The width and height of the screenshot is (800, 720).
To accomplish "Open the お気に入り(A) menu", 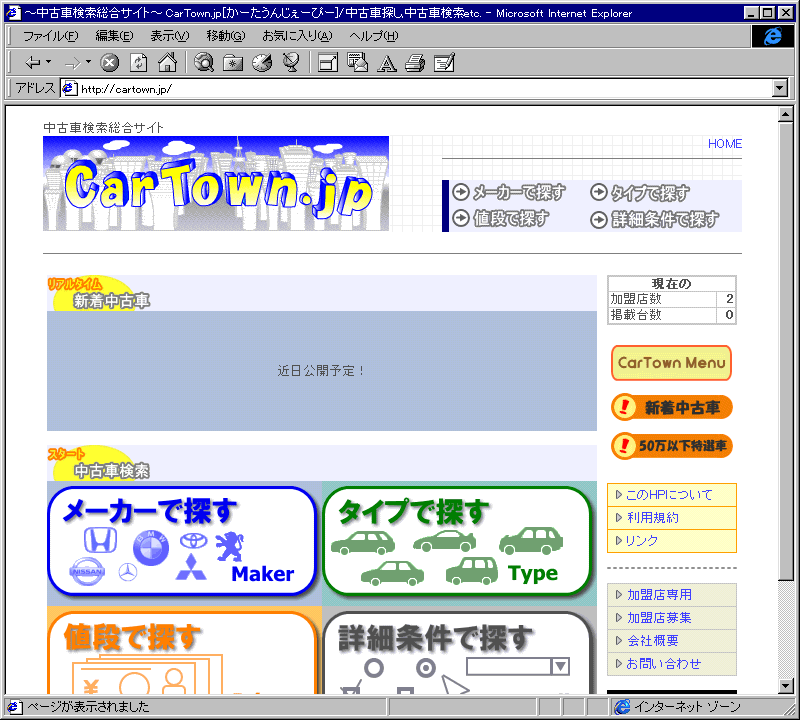I will pyautogui.click(x=297, y=36).
